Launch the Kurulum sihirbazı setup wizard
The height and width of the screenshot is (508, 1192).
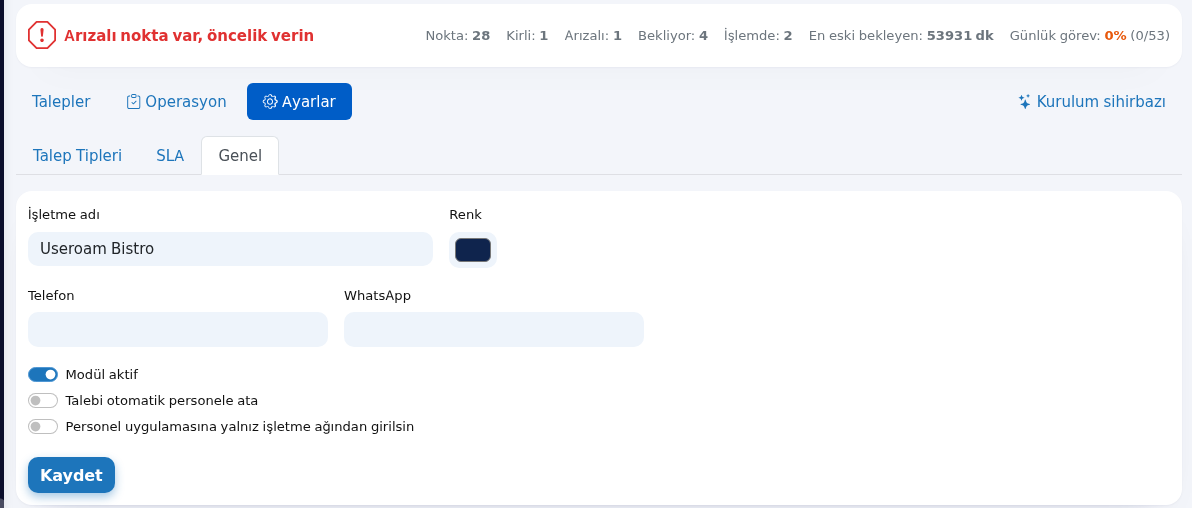click(x=1092, y=102)
